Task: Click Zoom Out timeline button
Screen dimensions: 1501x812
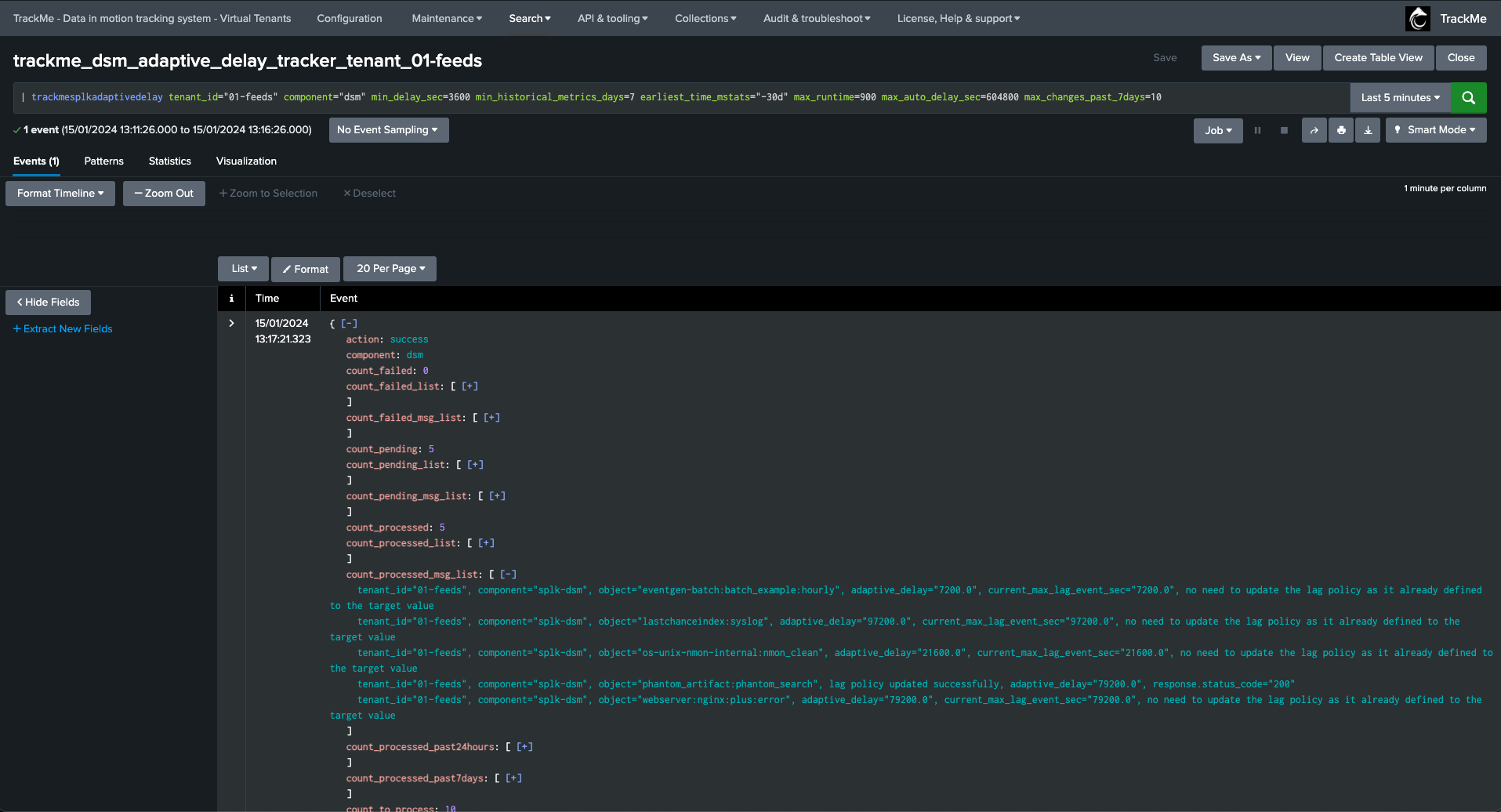Action: [164, 194]
